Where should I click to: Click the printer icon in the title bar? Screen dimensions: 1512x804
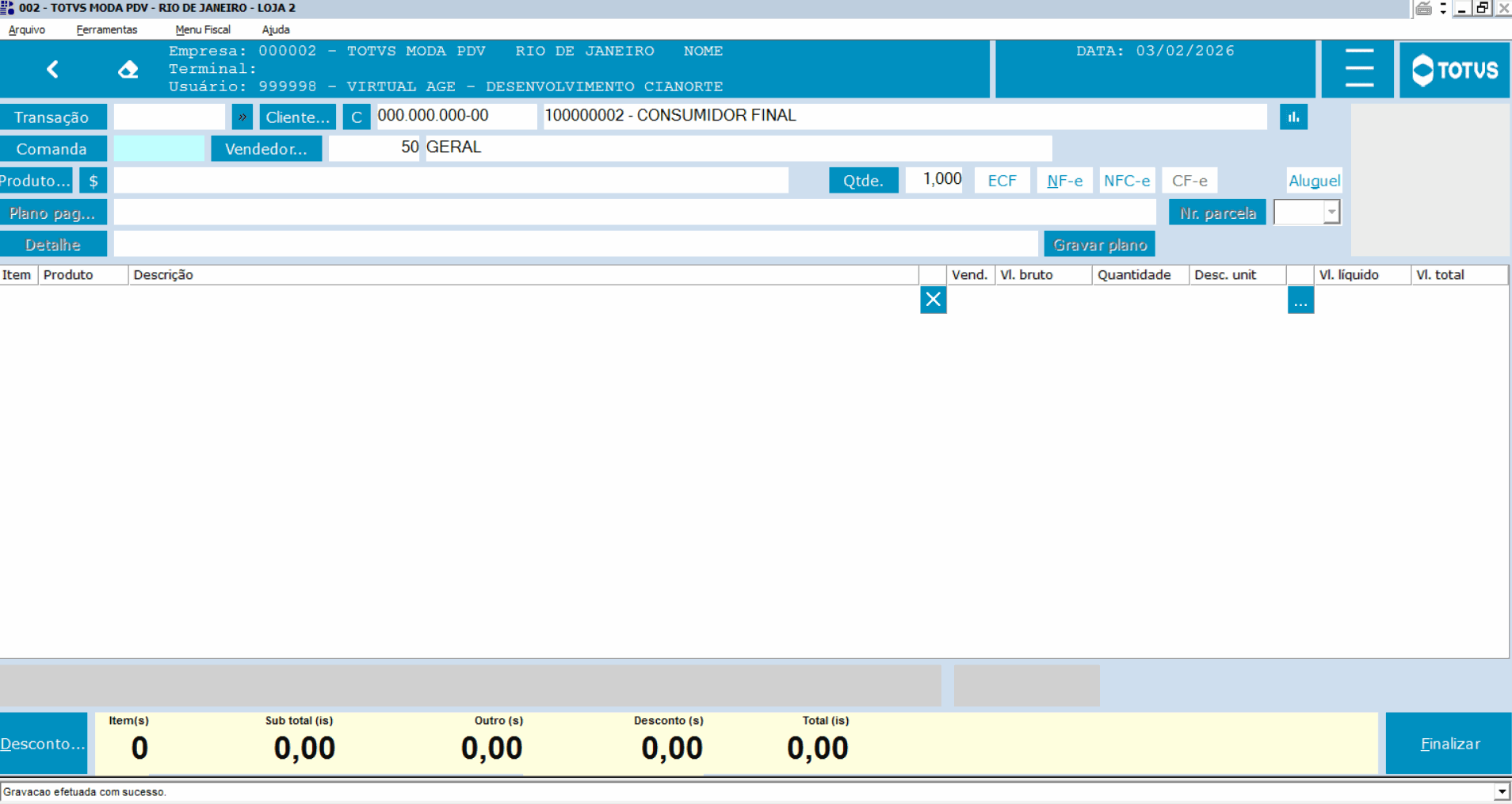click(1423, 9)
